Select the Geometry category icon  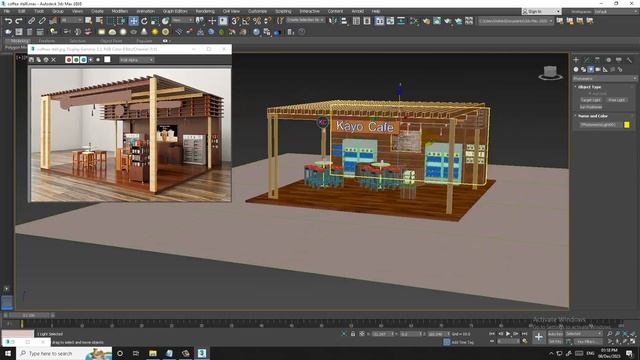pos(576,69)
